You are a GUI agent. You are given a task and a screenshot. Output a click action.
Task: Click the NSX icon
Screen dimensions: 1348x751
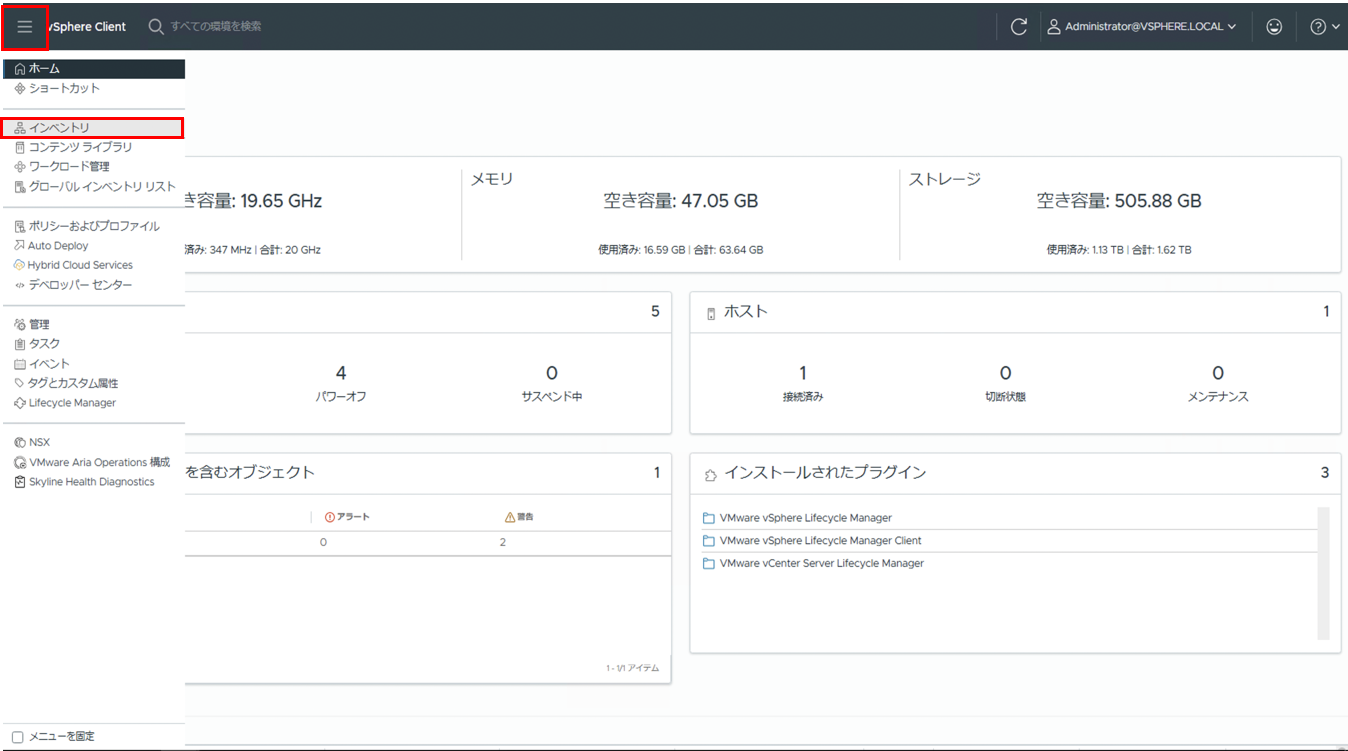click(x=20, y=442)
